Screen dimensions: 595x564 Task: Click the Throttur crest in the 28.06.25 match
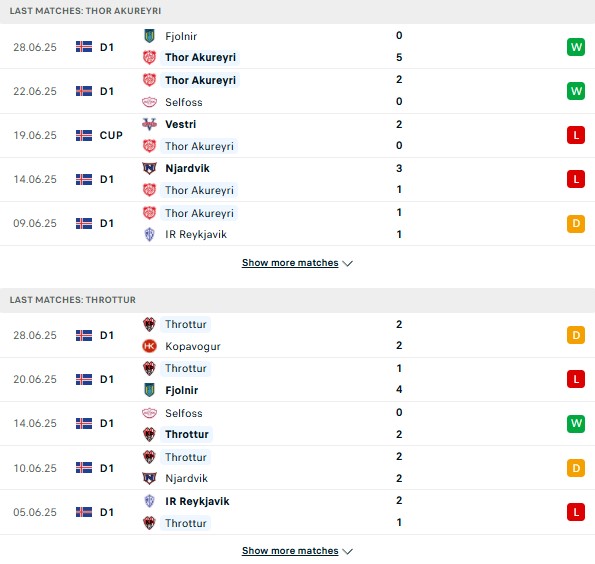coord(149,324)
